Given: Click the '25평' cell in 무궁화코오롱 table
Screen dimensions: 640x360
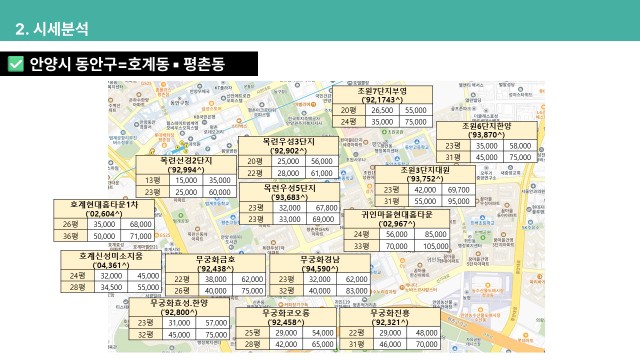Looking at the screenshot, I should click(252, 333).
